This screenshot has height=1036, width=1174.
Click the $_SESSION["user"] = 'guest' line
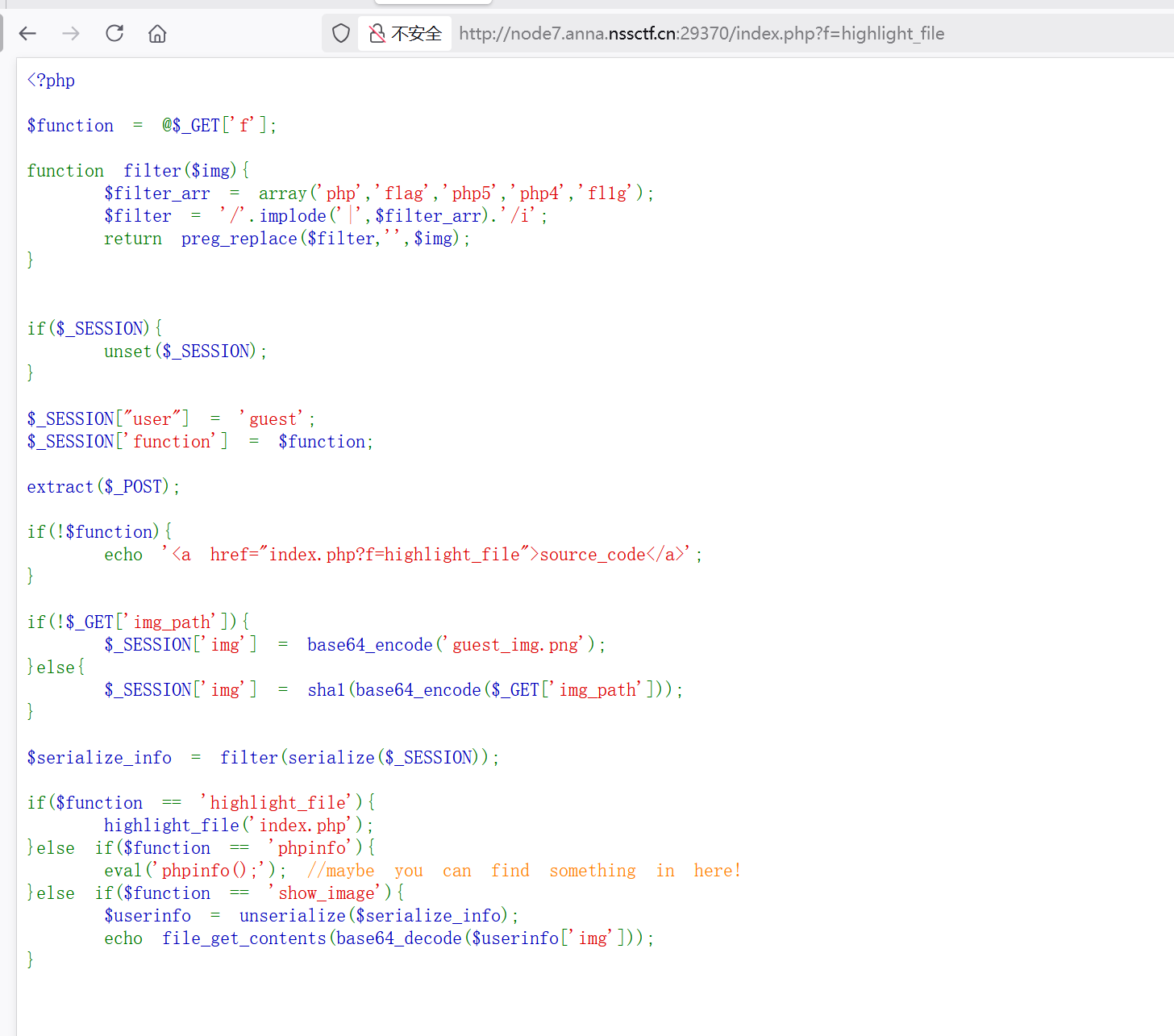pyautogui.click(x=171, y=418)
